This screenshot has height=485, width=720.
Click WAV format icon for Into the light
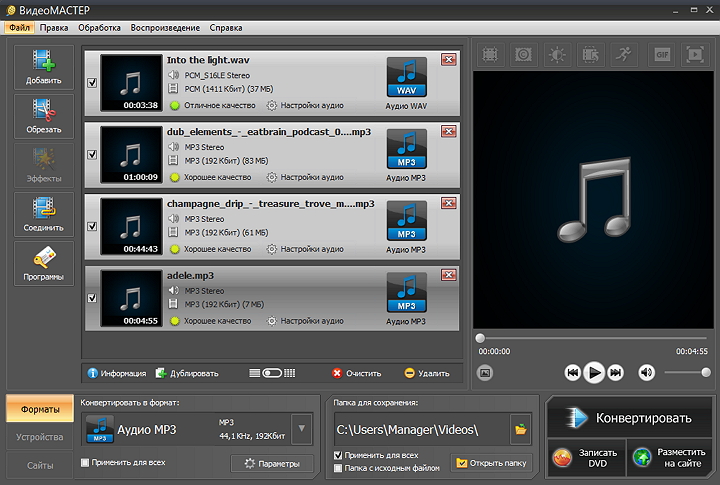click(x=406, y=77)
